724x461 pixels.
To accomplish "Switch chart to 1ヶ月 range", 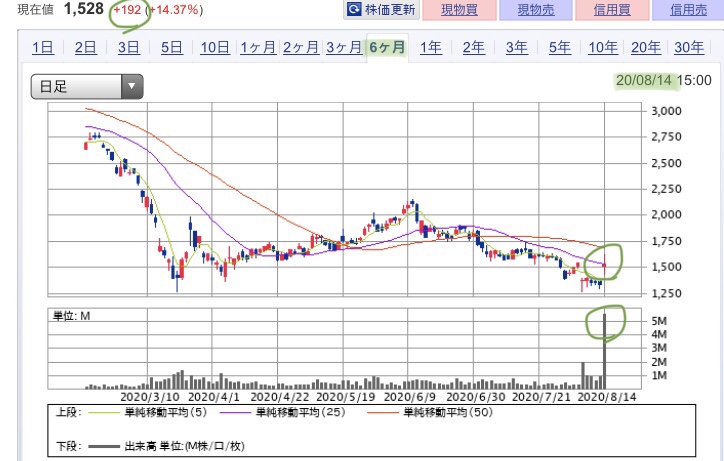I will tap(258, 47).
